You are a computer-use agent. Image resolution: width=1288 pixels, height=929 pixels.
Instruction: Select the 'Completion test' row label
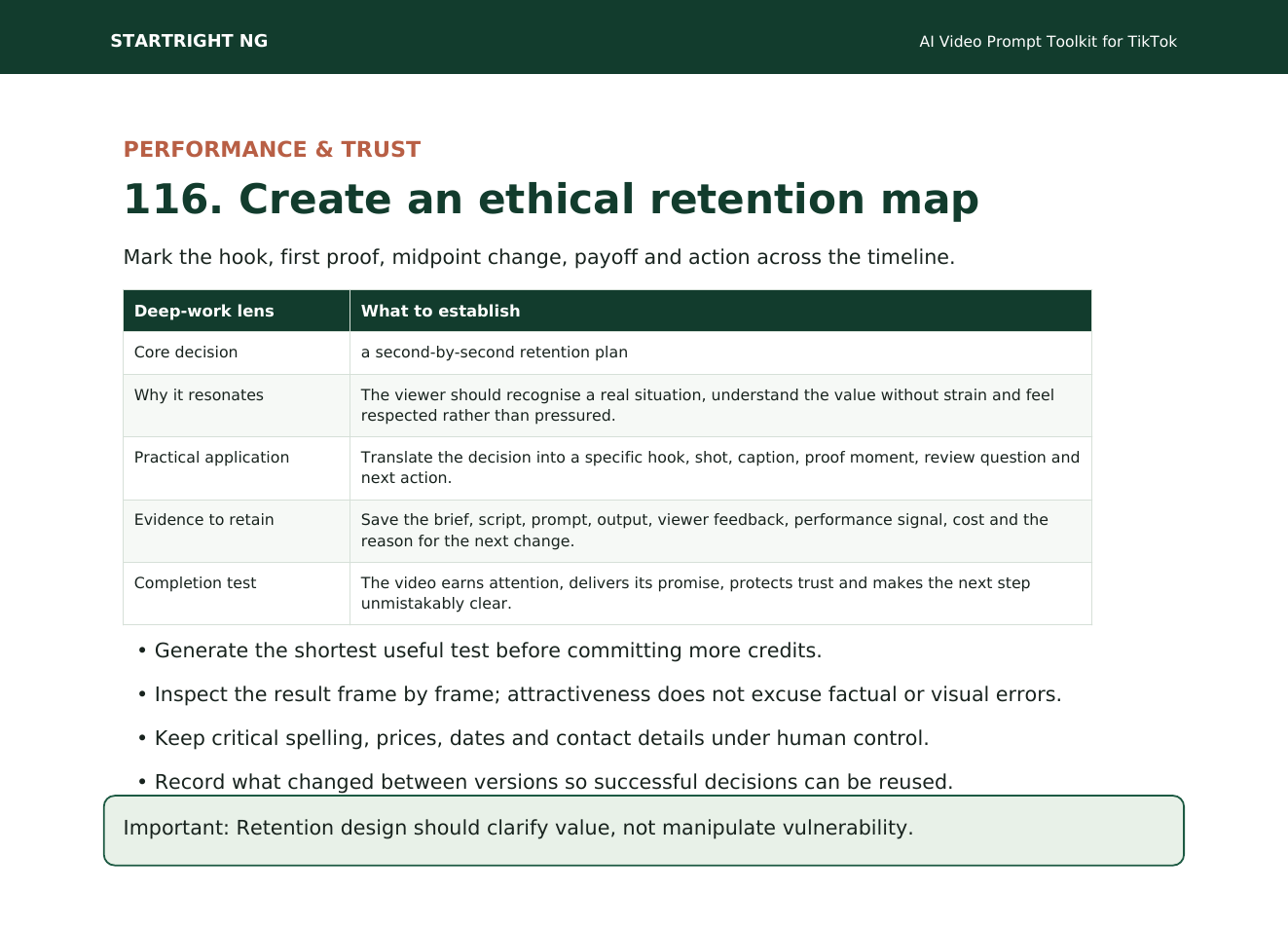(237, 593)
